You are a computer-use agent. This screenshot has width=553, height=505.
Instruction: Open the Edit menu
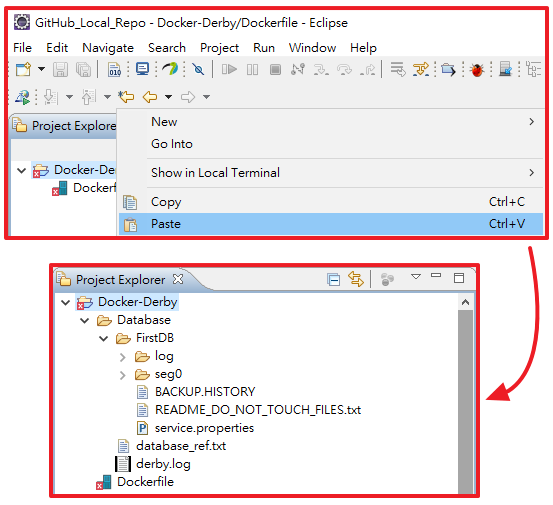coord(57,48)
